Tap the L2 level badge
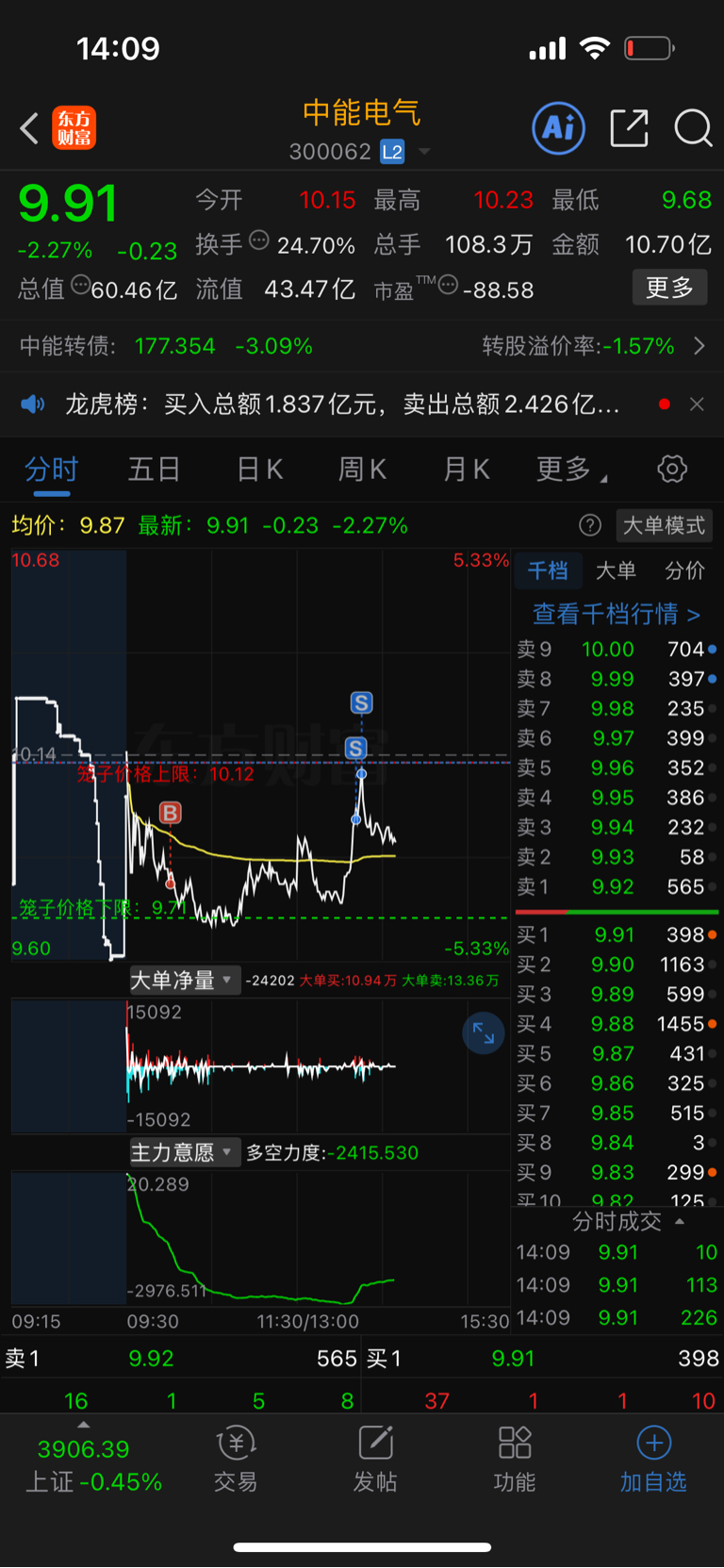724x1568 pixels. pyautogui.click(x=392, y=152)
